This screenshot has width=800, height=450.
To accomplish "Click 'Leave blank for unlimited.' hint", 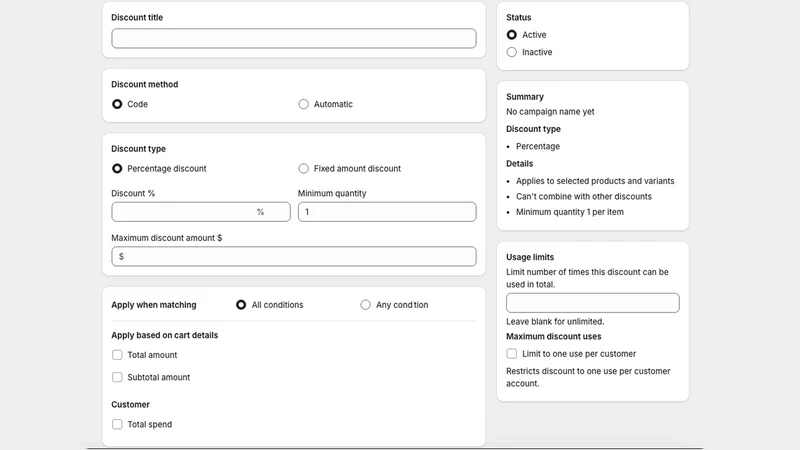I will point(555,321).
